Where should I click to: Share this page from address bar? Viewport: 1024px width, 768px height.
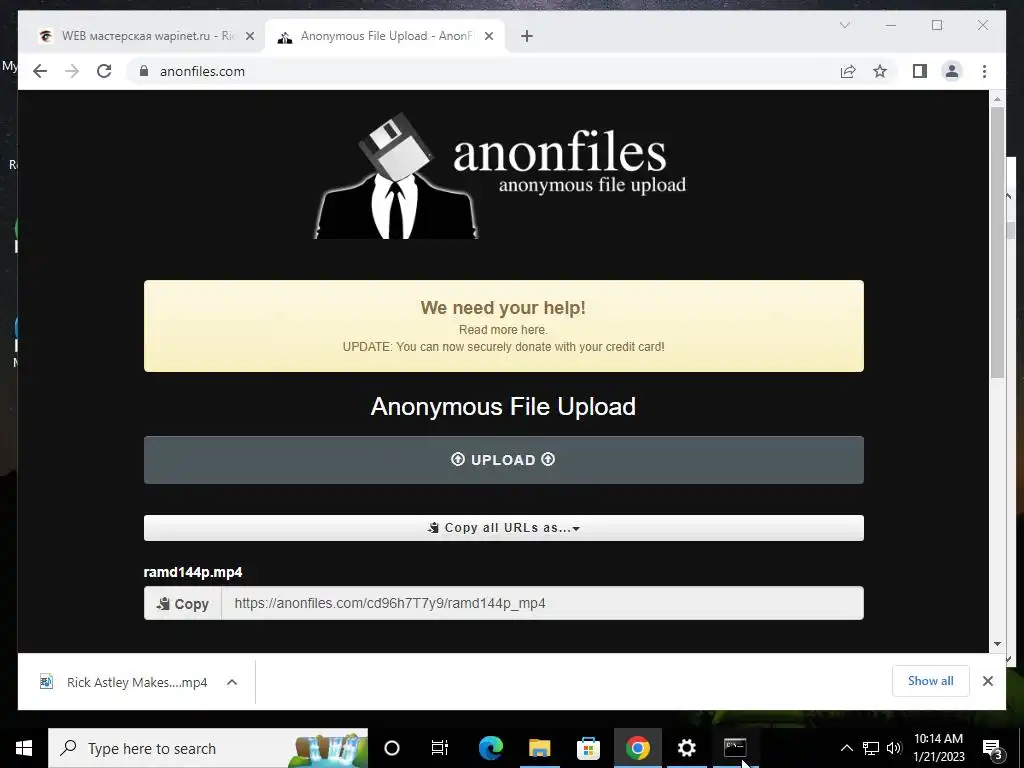848,71
